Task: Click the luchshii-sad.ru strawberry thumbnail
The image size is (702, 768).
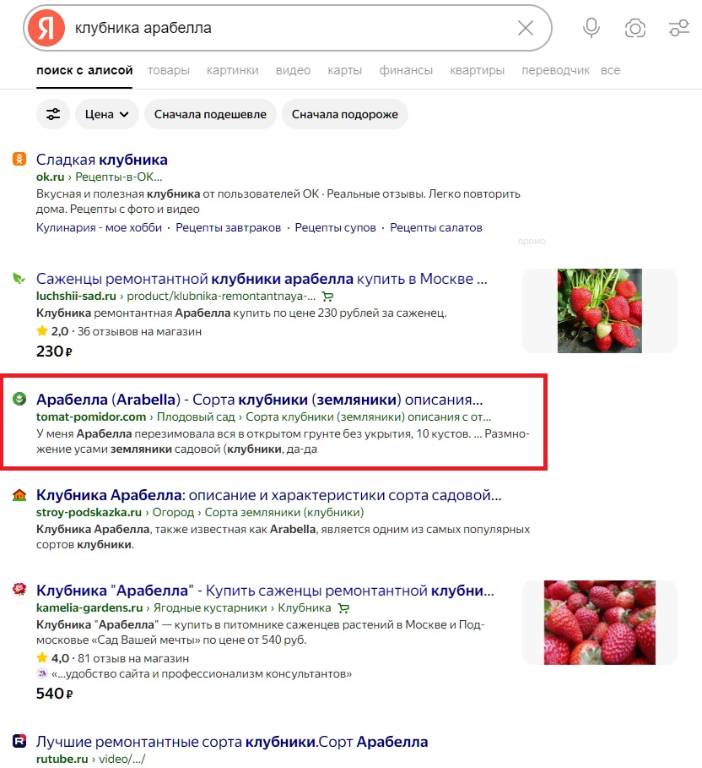Action: (x=600, y=311)
